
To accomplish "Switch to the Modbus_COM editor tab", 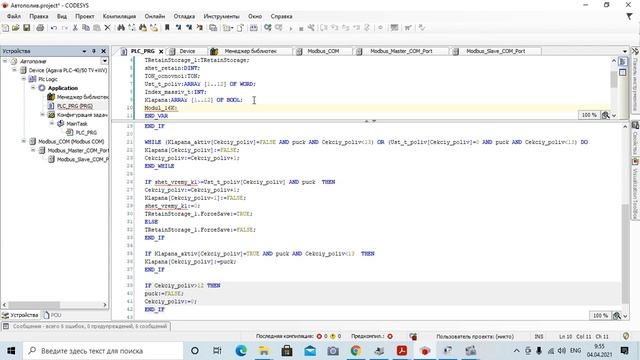I will tap(323, 51).
